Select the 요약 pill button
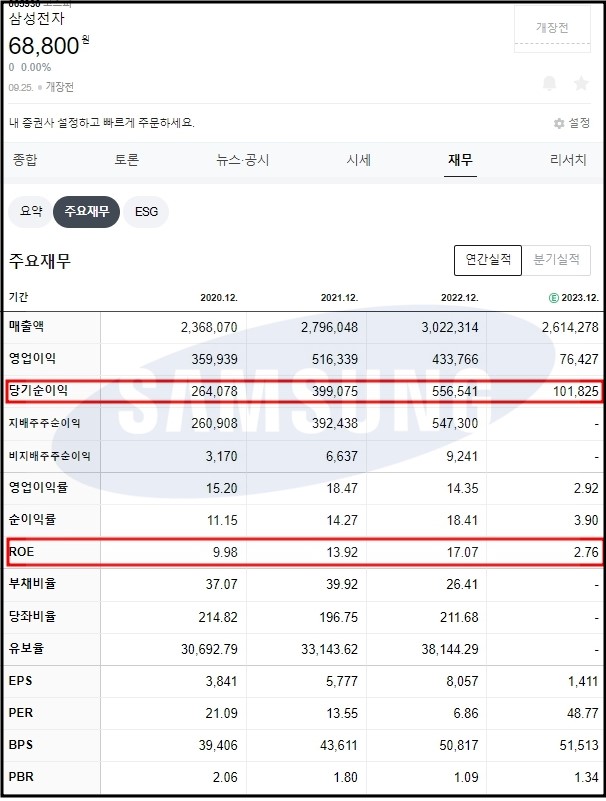Viewport: 606px width, 801px height. (31, 211)
